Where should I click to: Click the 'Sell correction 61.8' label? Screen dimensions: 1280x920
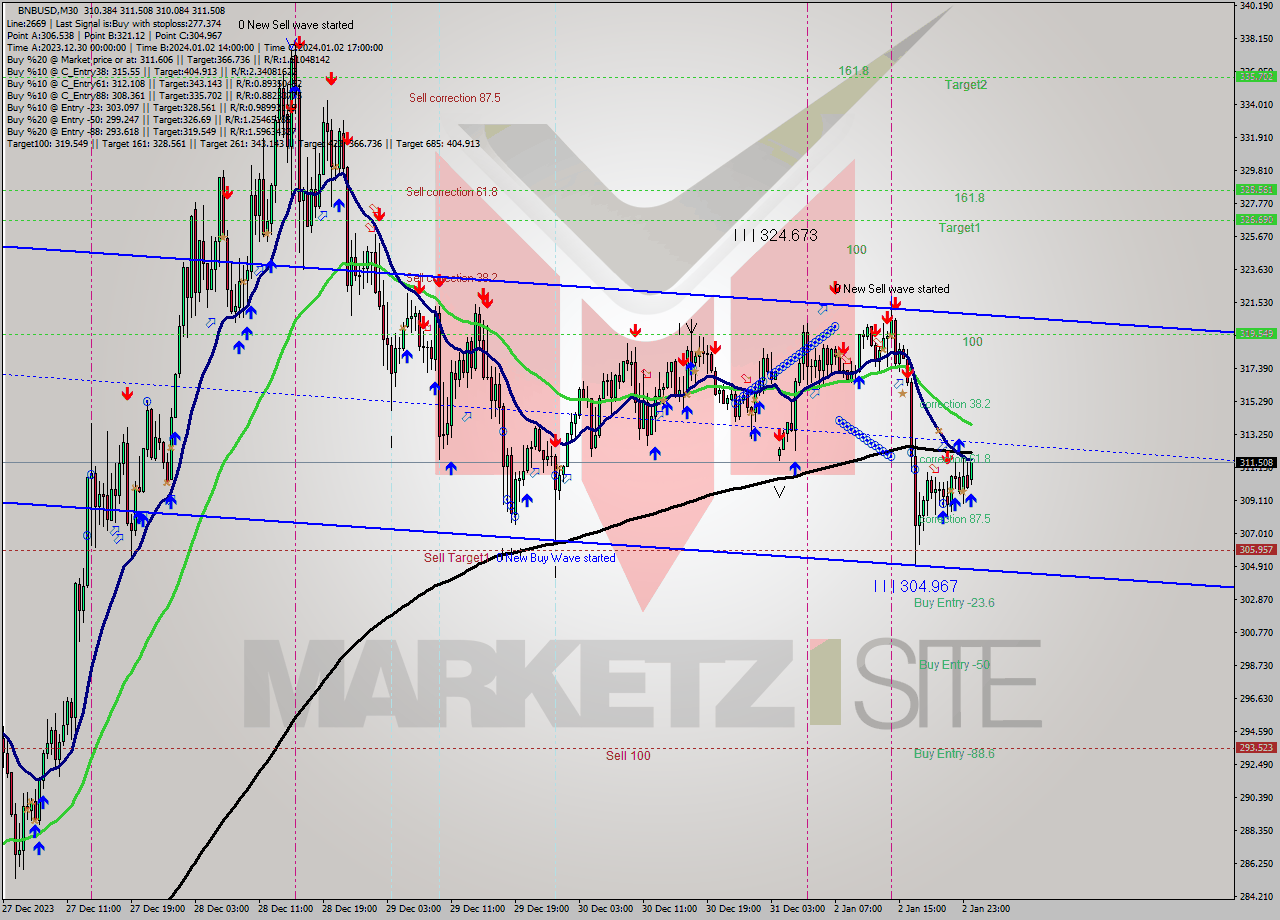coord(451,191)
